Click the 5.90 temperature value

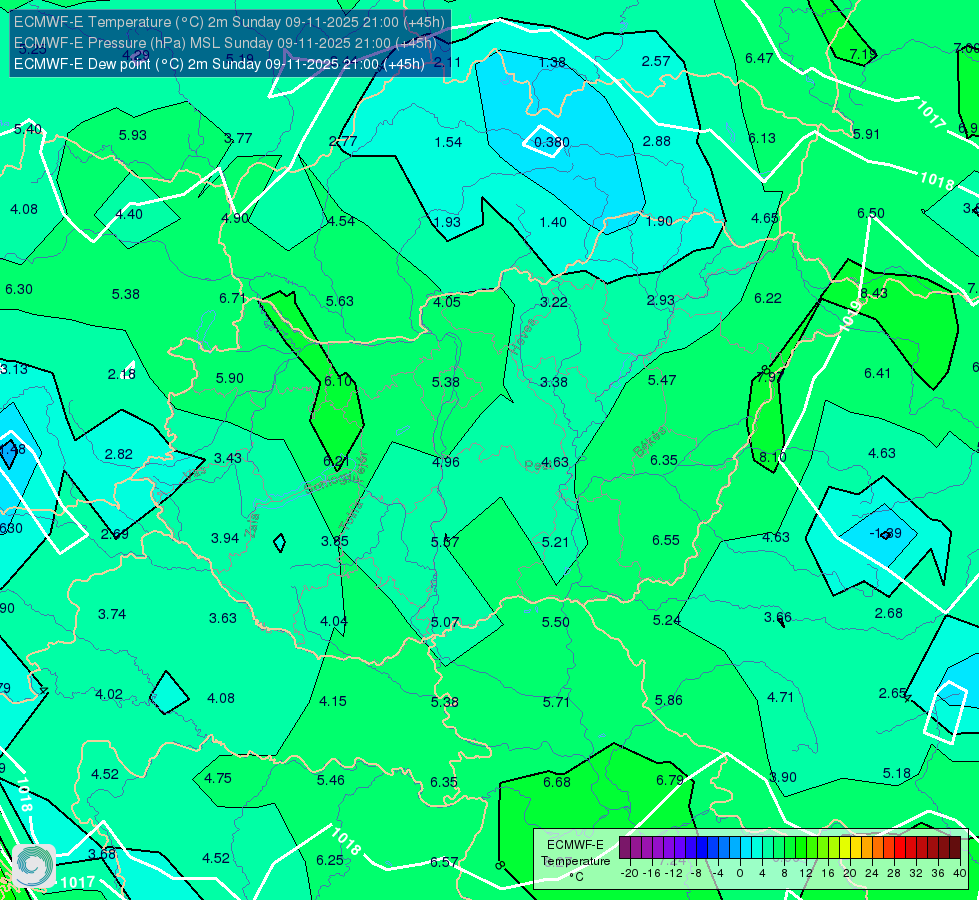230,378
